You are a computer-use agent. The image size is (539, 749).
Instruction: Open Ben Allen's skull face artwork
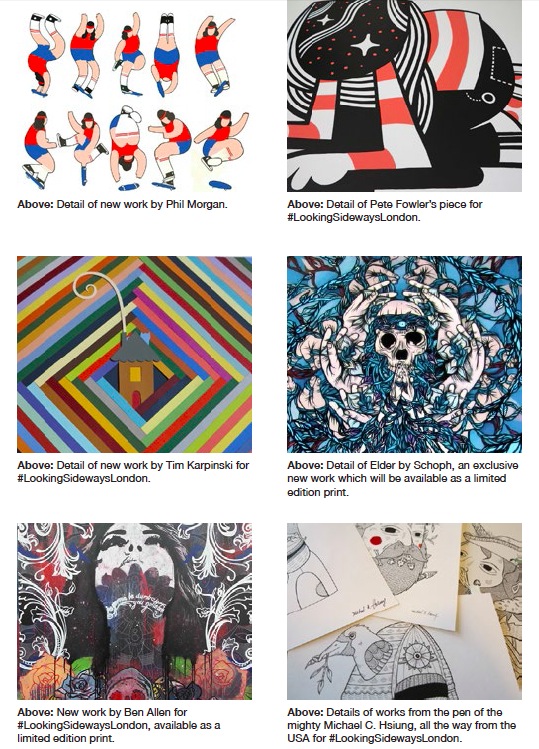134,611
